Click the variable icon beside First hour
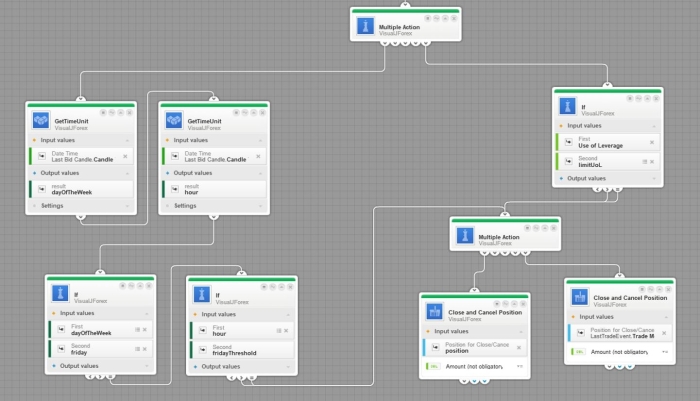The image size is (700, 401). [203, 330]
